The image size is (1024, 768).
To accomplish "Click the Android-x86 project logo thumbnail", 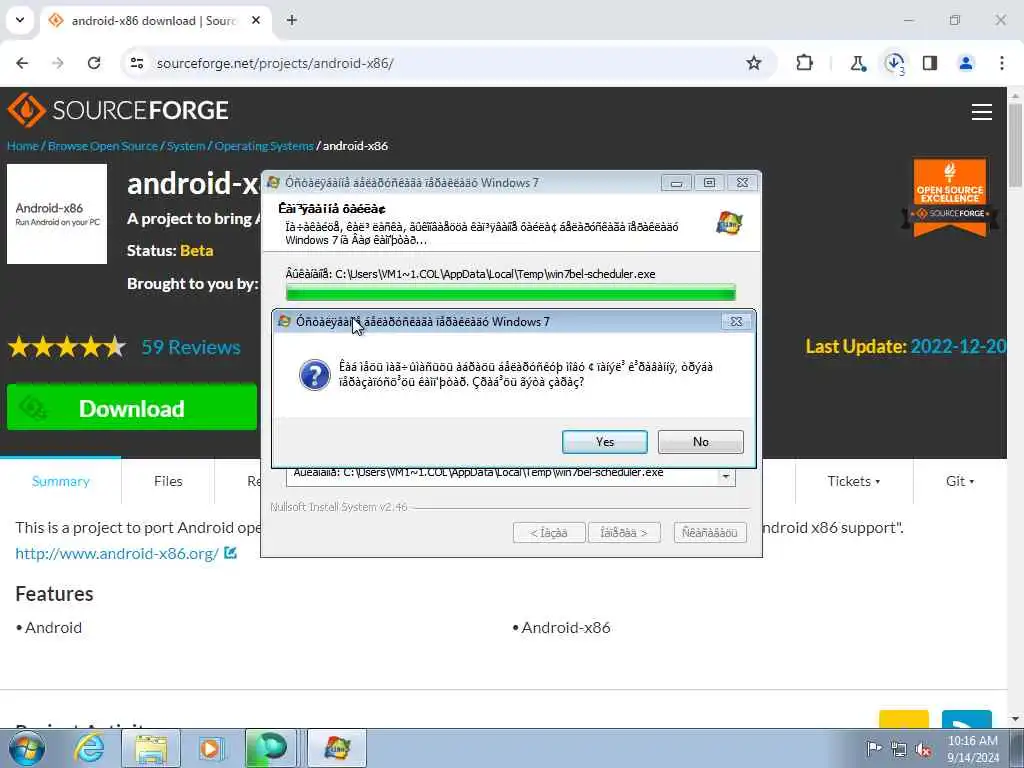I will coord(57,214).
